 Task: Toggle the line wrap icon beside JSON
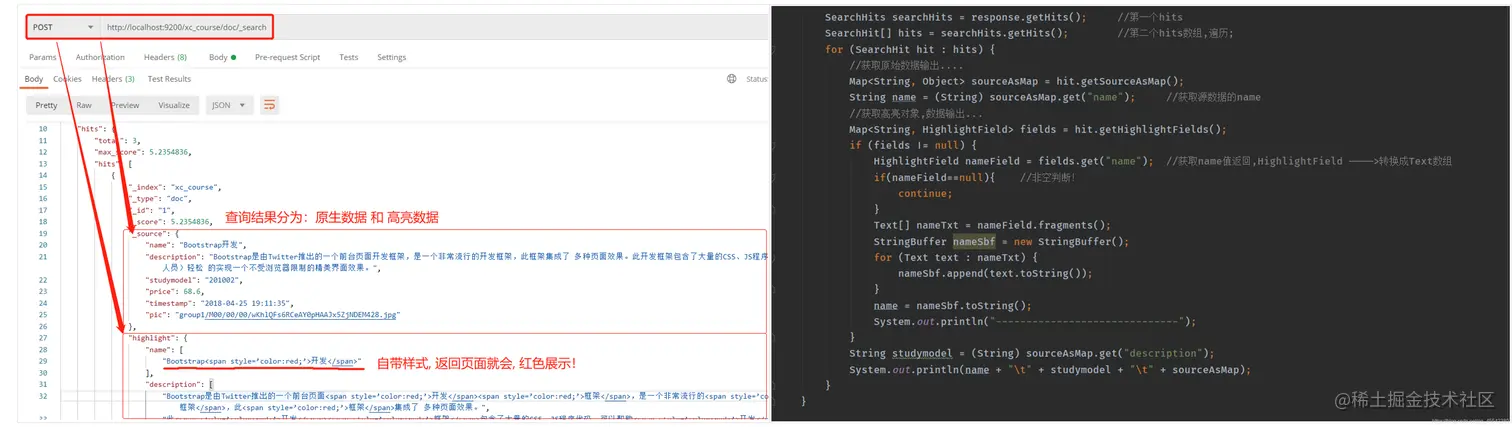269,105
